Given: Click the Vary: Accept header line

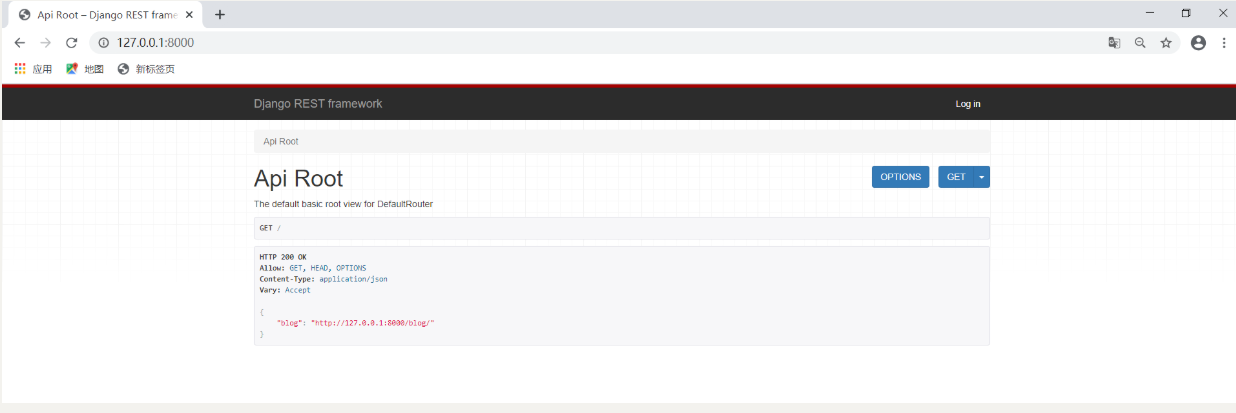Looking at the screenshot, I should click(285, 290).
